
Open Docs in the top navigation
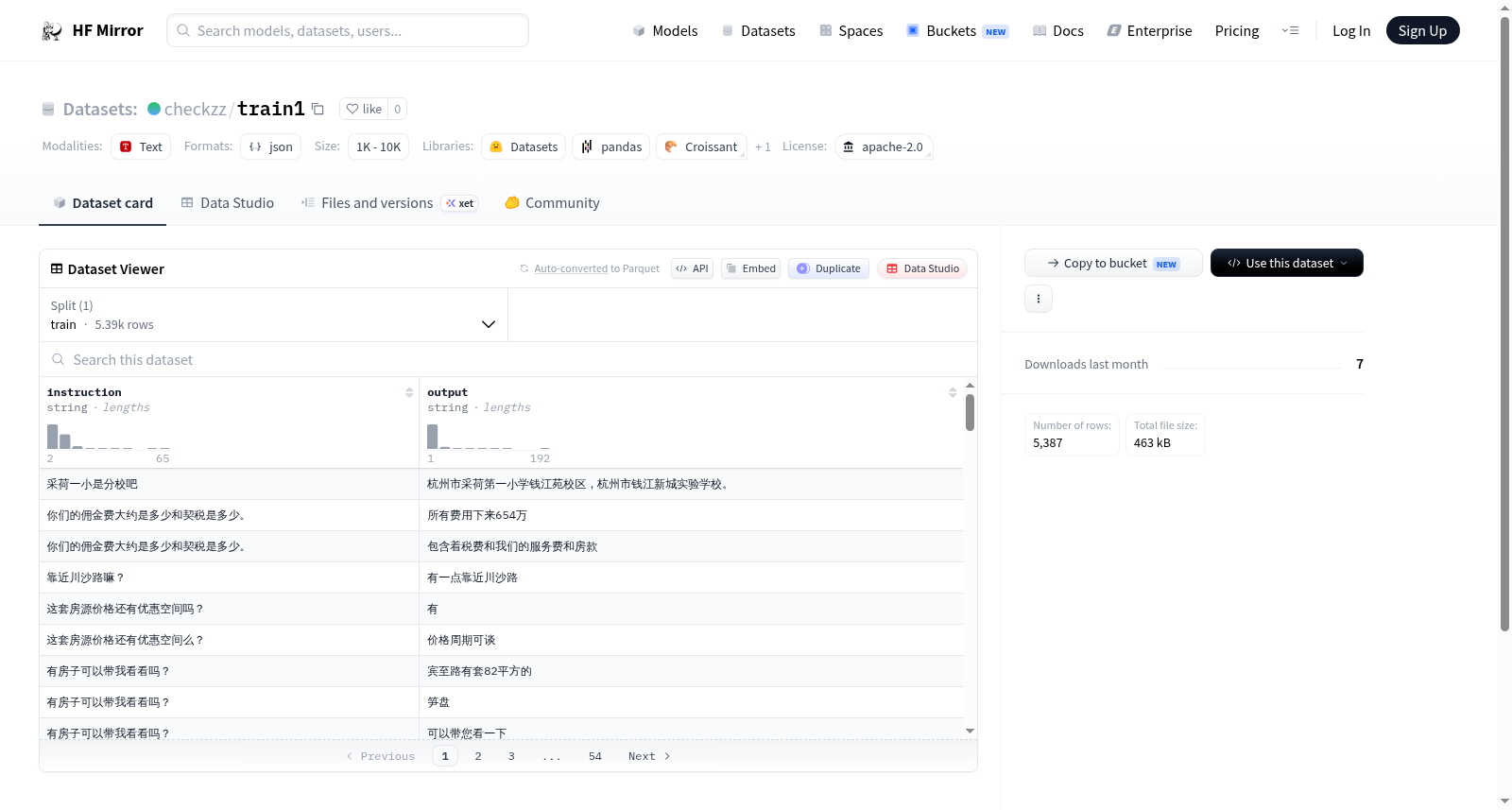[x=1058, y=31]
